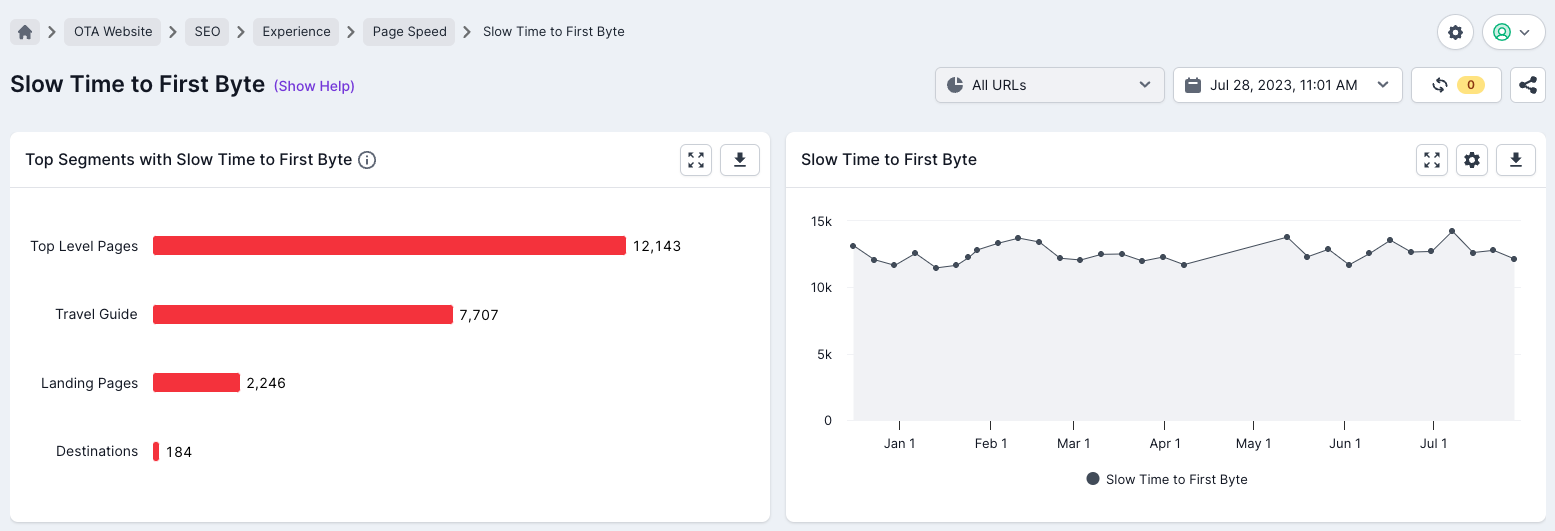Click the Jul 1 axis label
The image size is (1555, 531).
click(1433, 443)
